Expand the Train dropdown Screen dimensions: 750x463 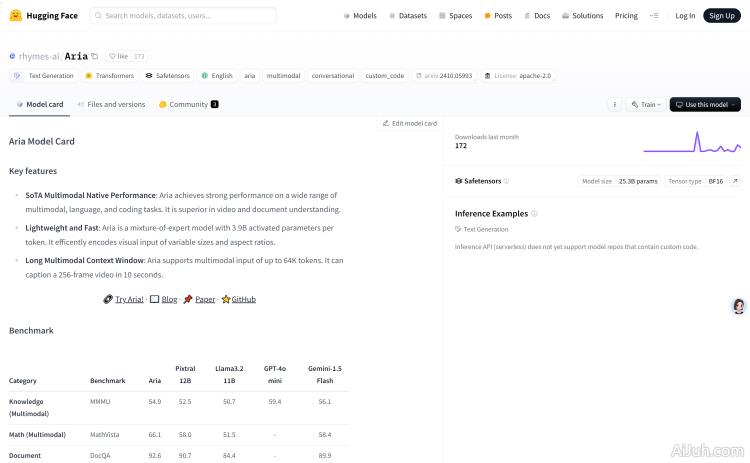coord(648,104)
